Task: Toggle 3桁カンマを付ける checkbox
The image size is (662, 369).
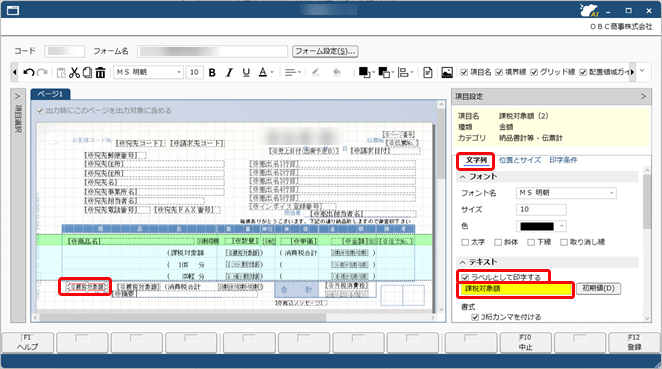Action: (475, 317)
